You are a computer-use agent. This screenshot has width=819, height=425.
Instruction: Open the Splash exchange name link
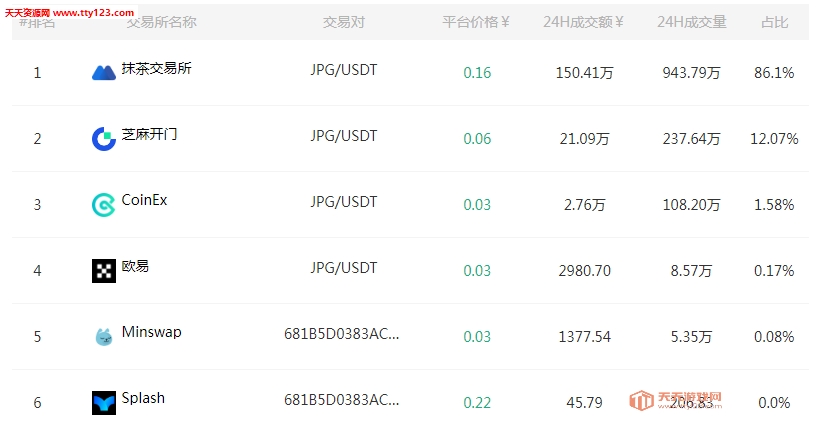(143, 398)
